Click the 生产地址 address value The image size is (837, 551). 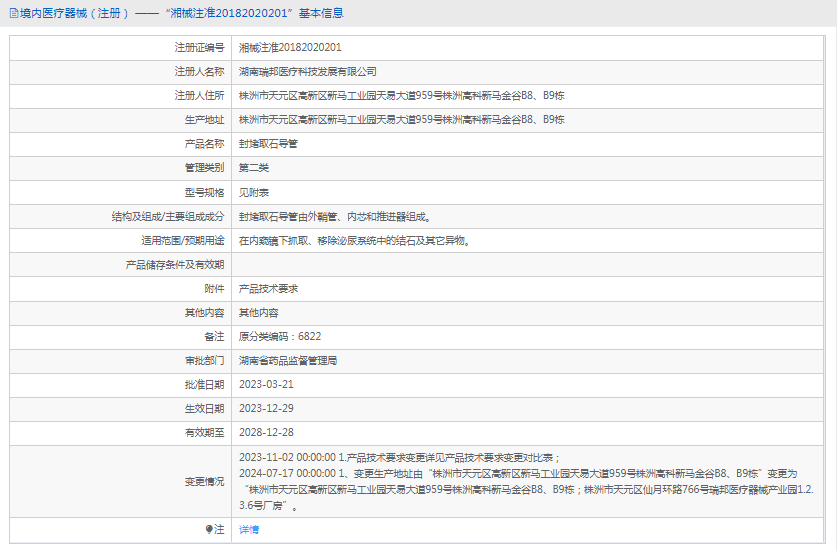point(401,120)
